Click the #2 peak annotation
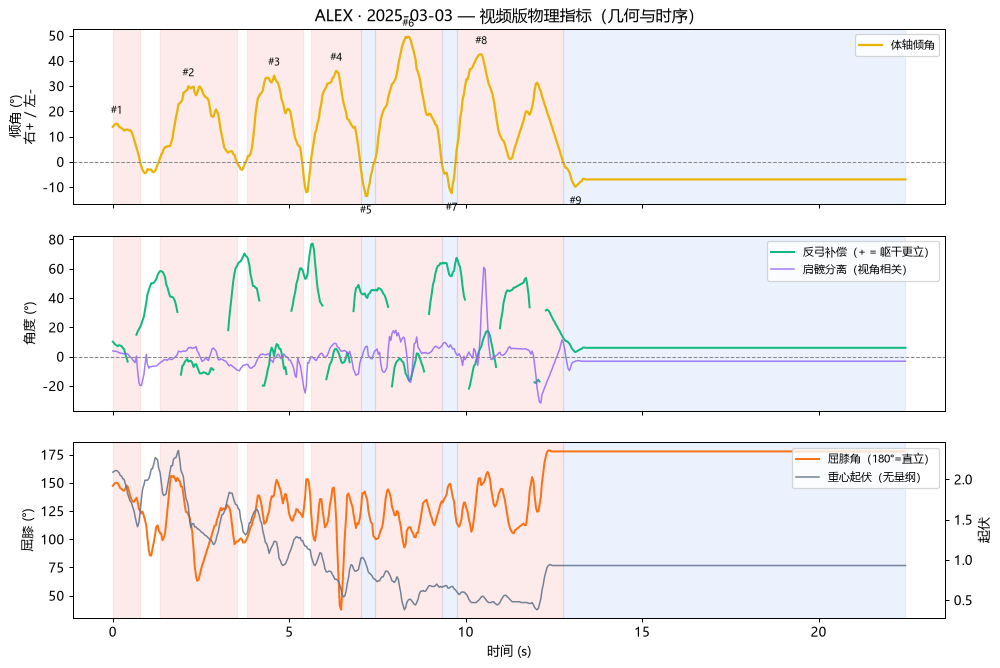 click(188, 72)
